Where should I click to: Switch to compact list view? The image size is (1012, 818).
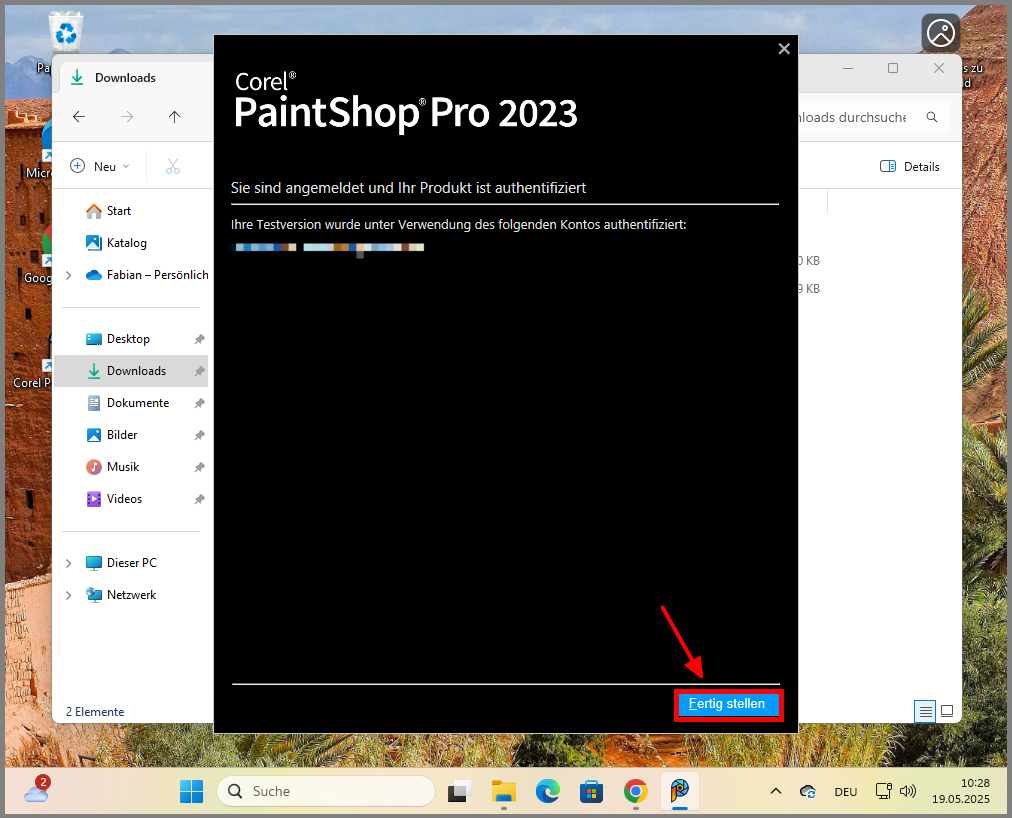tap(925, 711)
